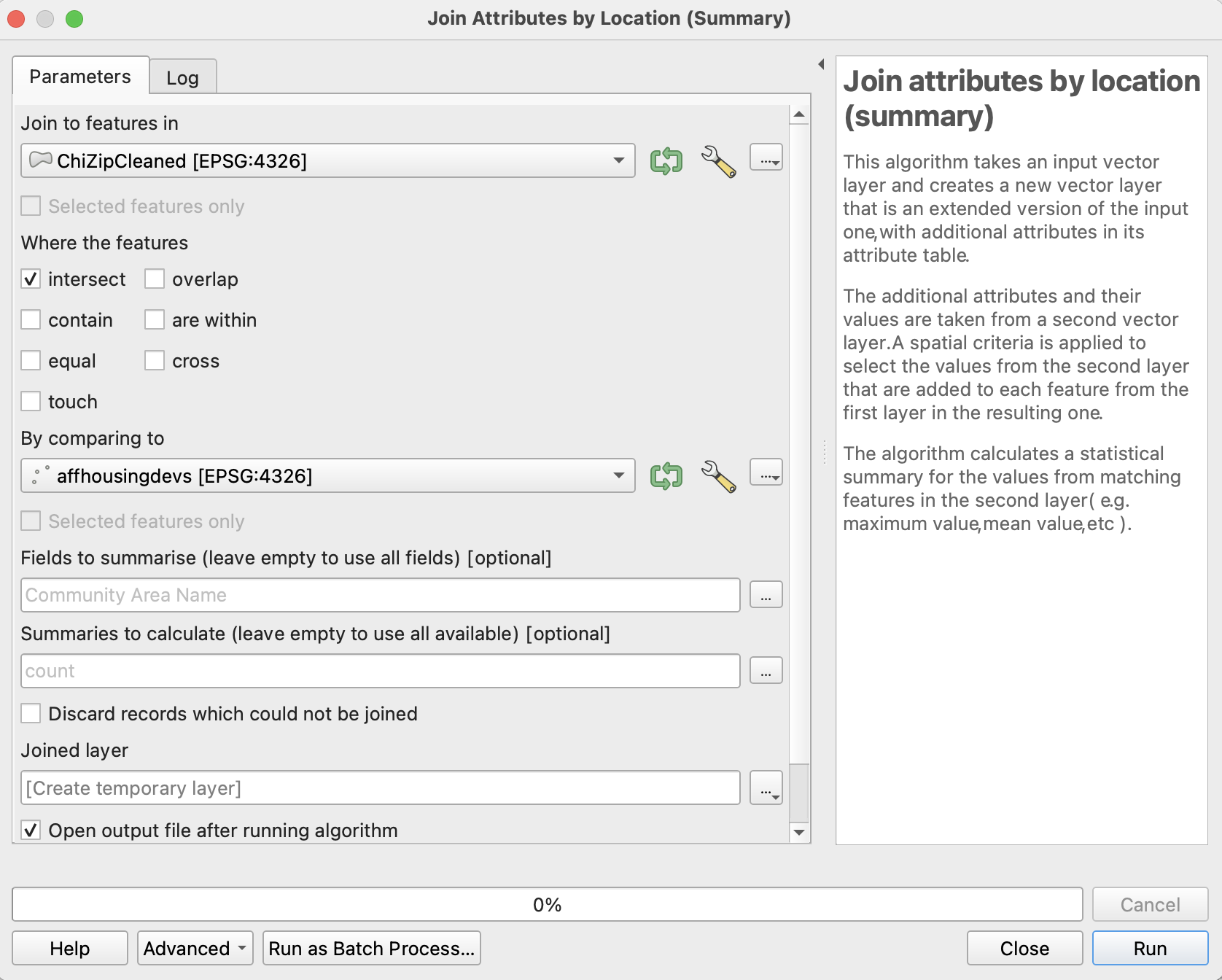Click the 'Joined layer' label
This screenshot has height=980, width=1222.
pyautogui.click(x=74, y=750)
